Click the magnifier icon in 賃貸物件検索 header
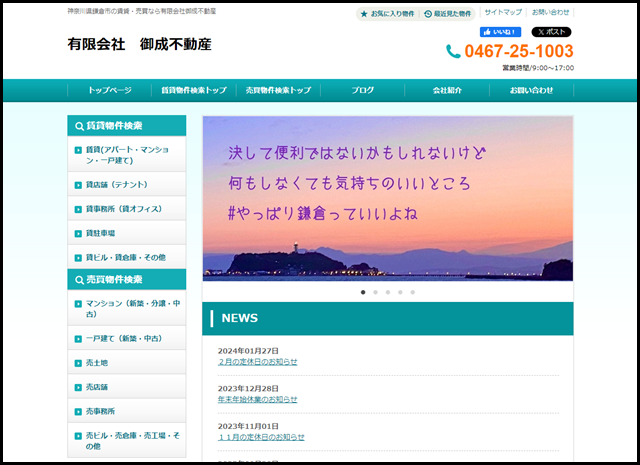The height and width of the screenshot is (465, 640). [80, 126]
